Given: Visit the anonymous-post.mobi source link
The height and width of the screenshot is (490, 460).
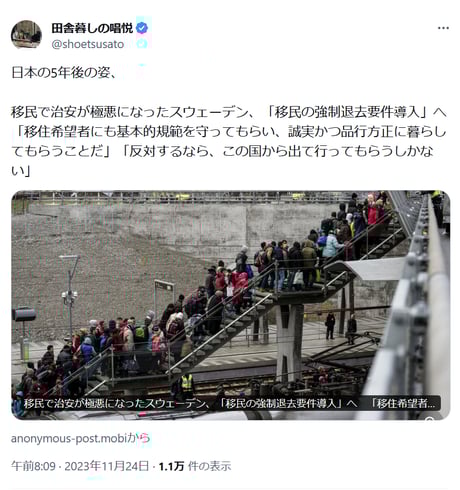Looking at the screenshot, I should (x=80, y=438).
